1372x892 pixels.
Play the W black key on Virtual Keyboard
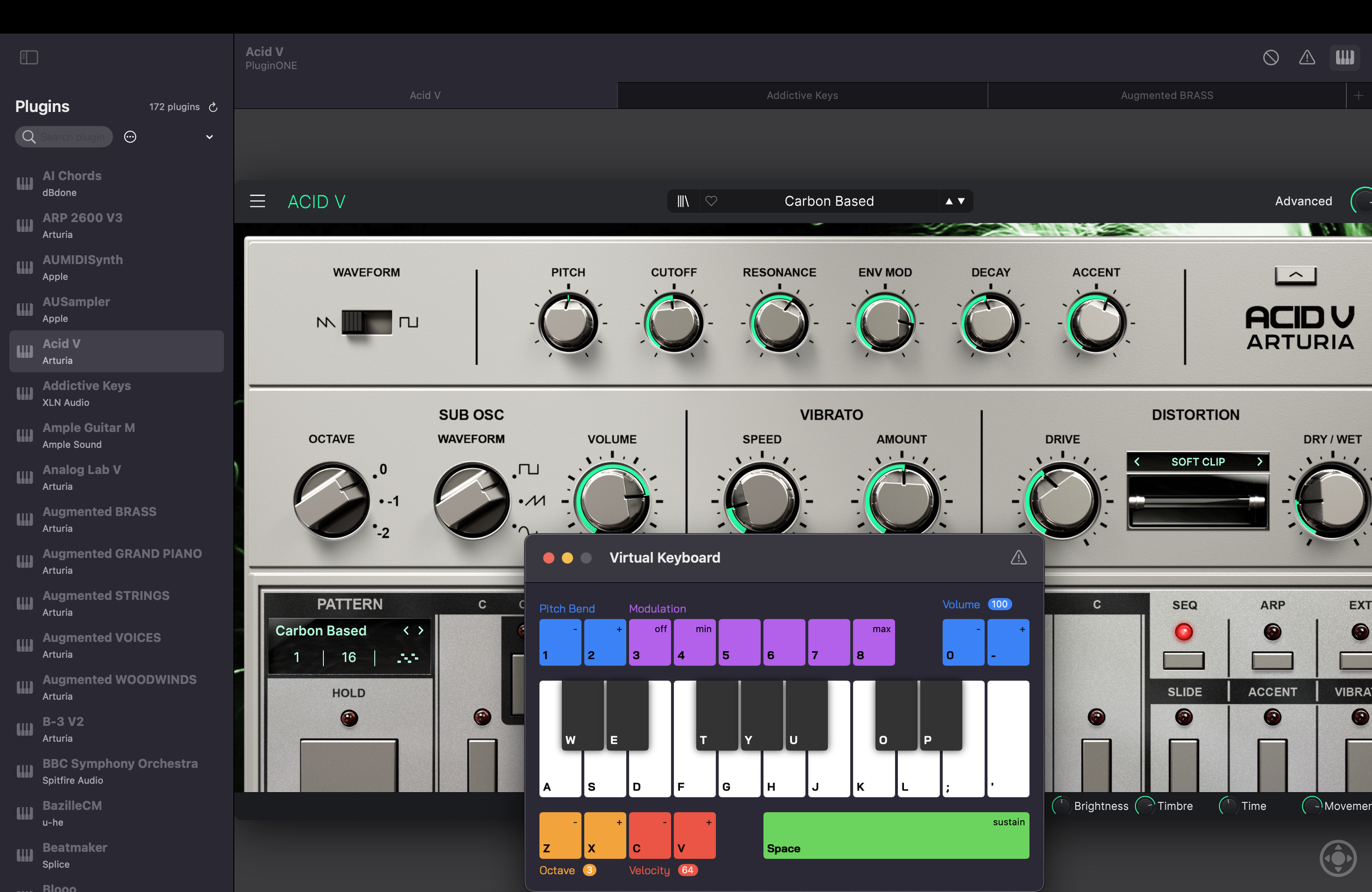click(582, 715)
